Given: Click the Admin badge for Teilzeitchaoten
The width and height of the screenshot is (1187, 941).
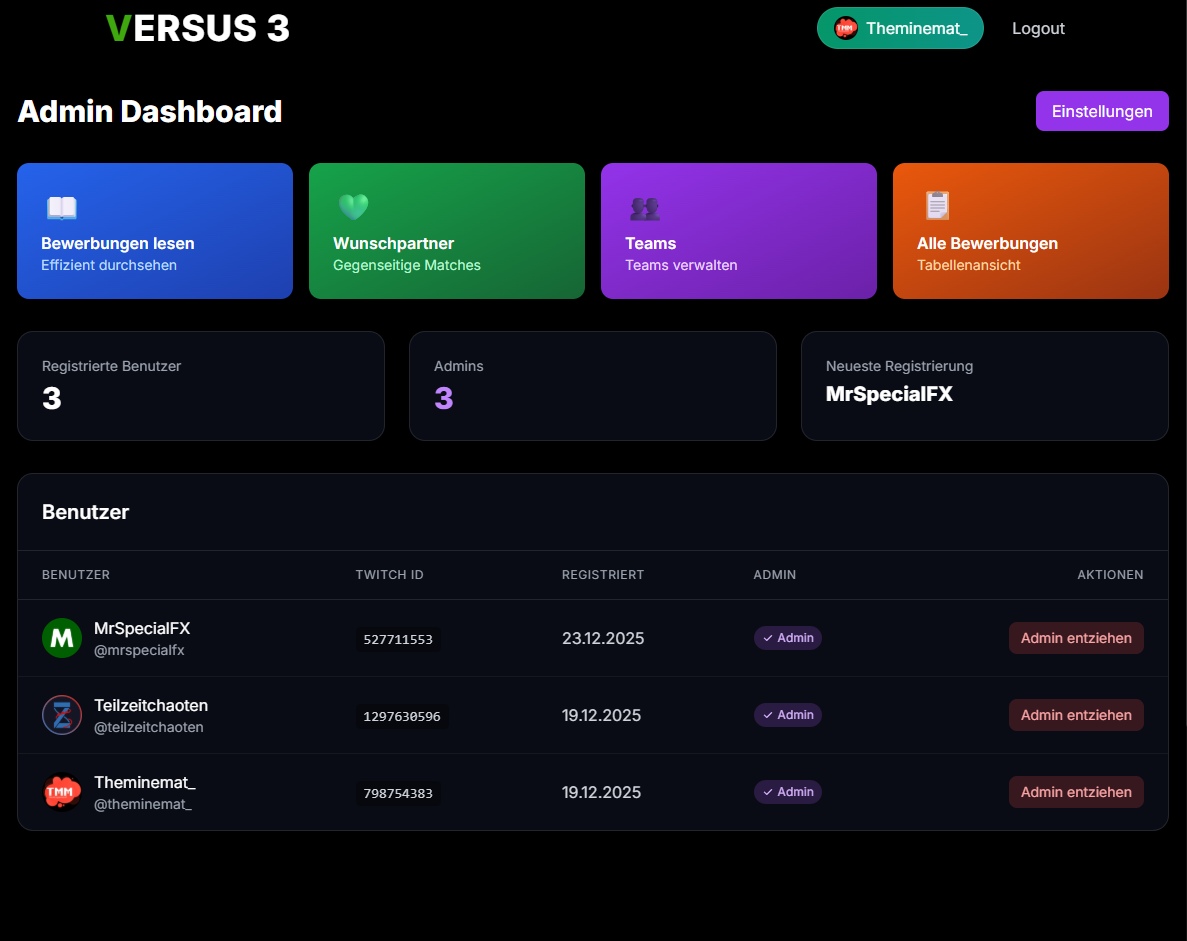Looking at the screenshot, I should coord(788,715).
